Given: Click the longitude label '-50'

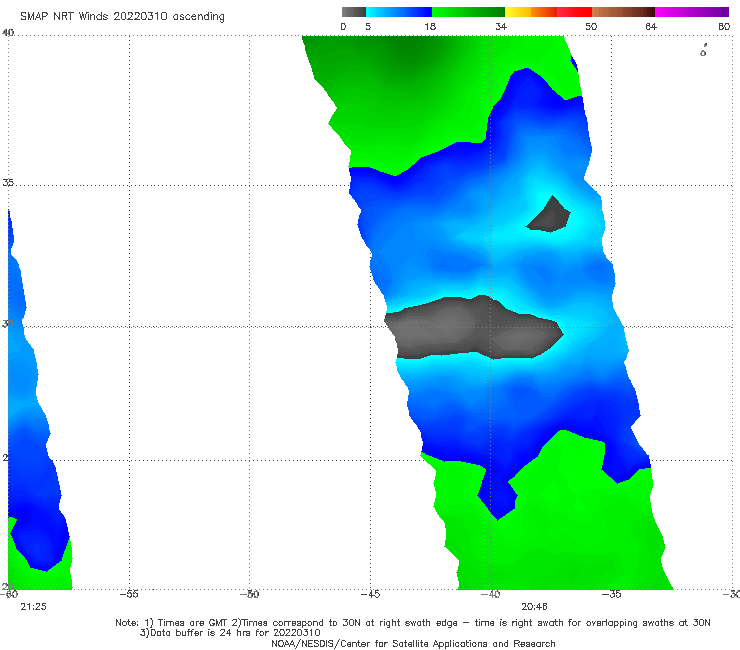Looking at the screenshot, I should pyautogui.click(x=250, y=594).
